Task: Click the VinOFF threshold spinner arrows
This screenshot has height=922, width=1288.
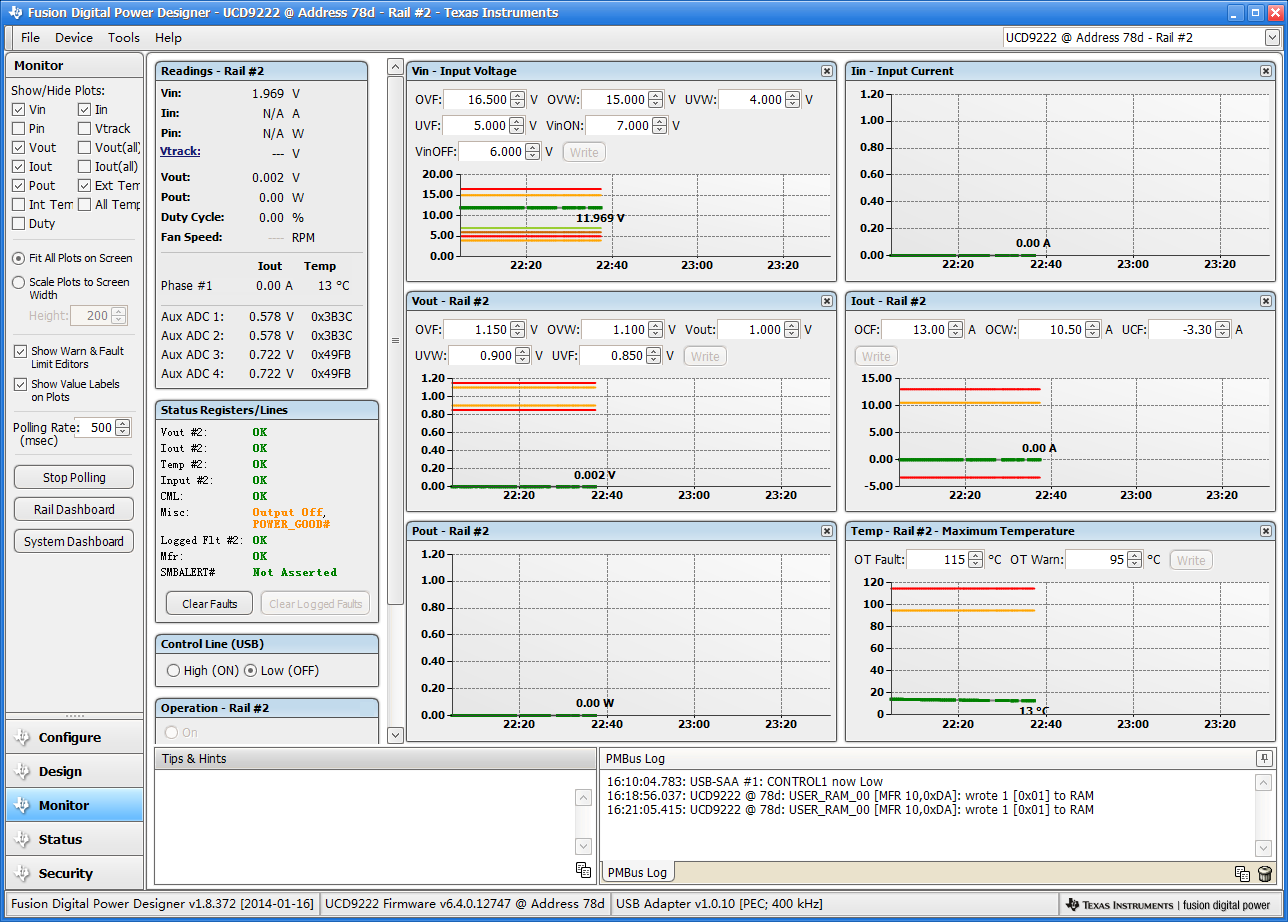Action: point(533,152)
